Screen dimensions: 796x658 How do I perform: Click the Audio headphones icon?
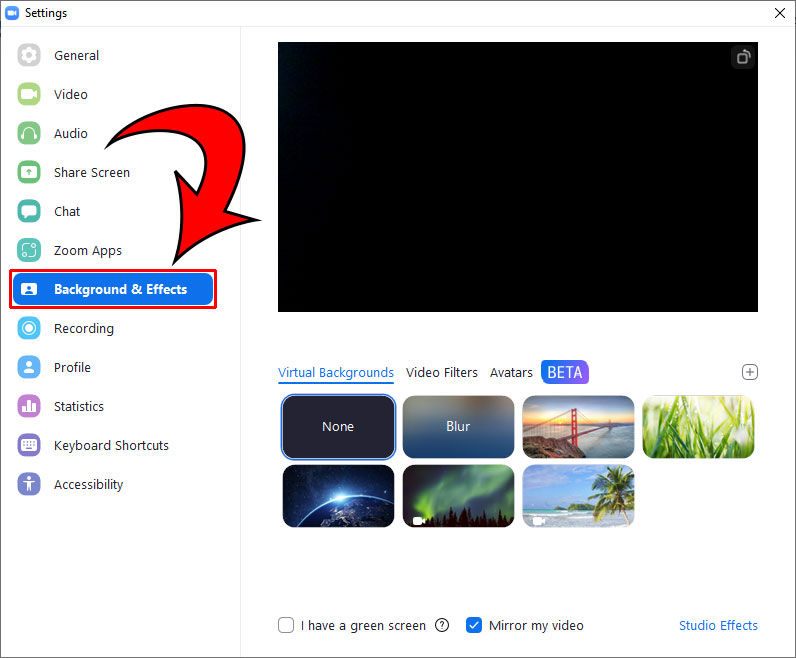tap(29, 133)
